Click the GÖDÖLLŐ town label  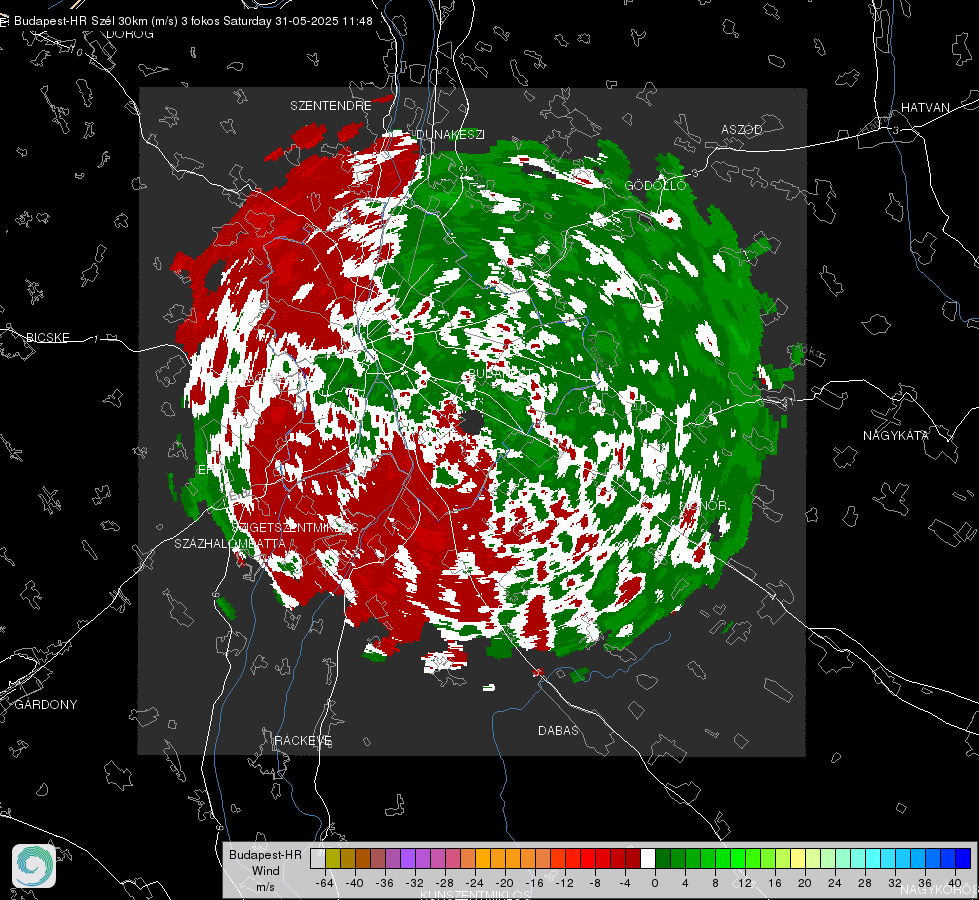click(655, 185)
